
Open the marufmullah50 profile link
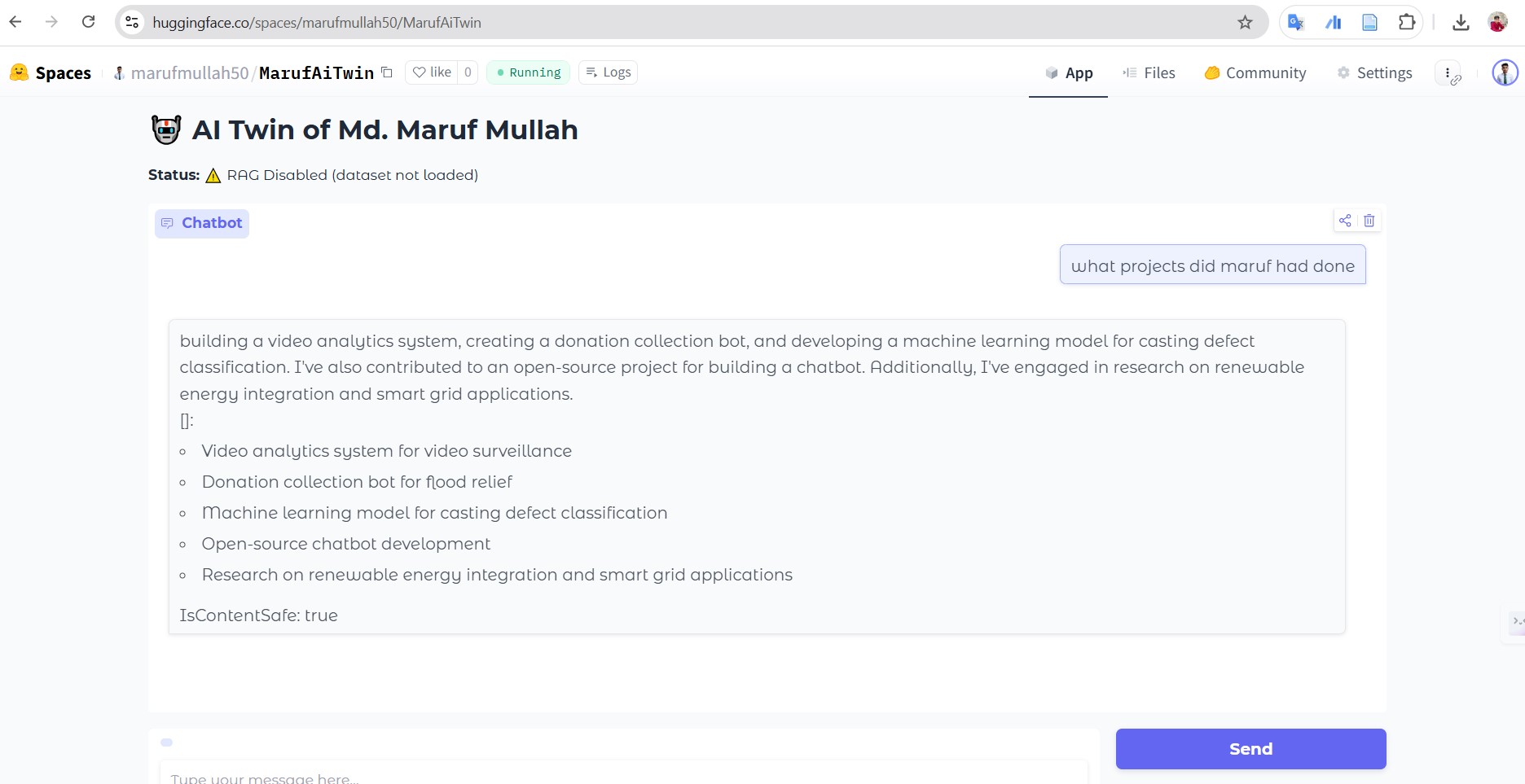pyautogui.click(x=189, y=73)
